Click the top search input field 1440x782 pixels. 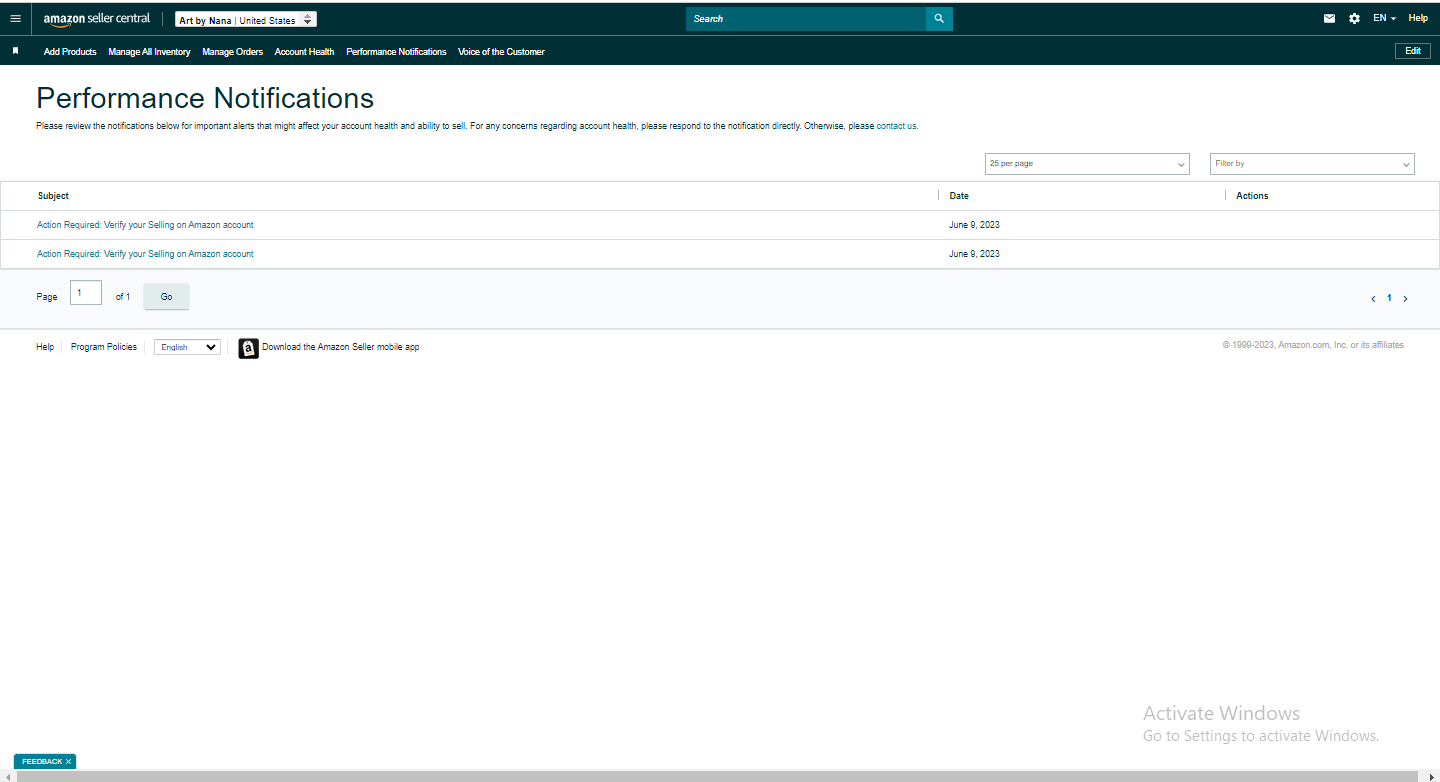pyautogui.click(x=806, y=19)
